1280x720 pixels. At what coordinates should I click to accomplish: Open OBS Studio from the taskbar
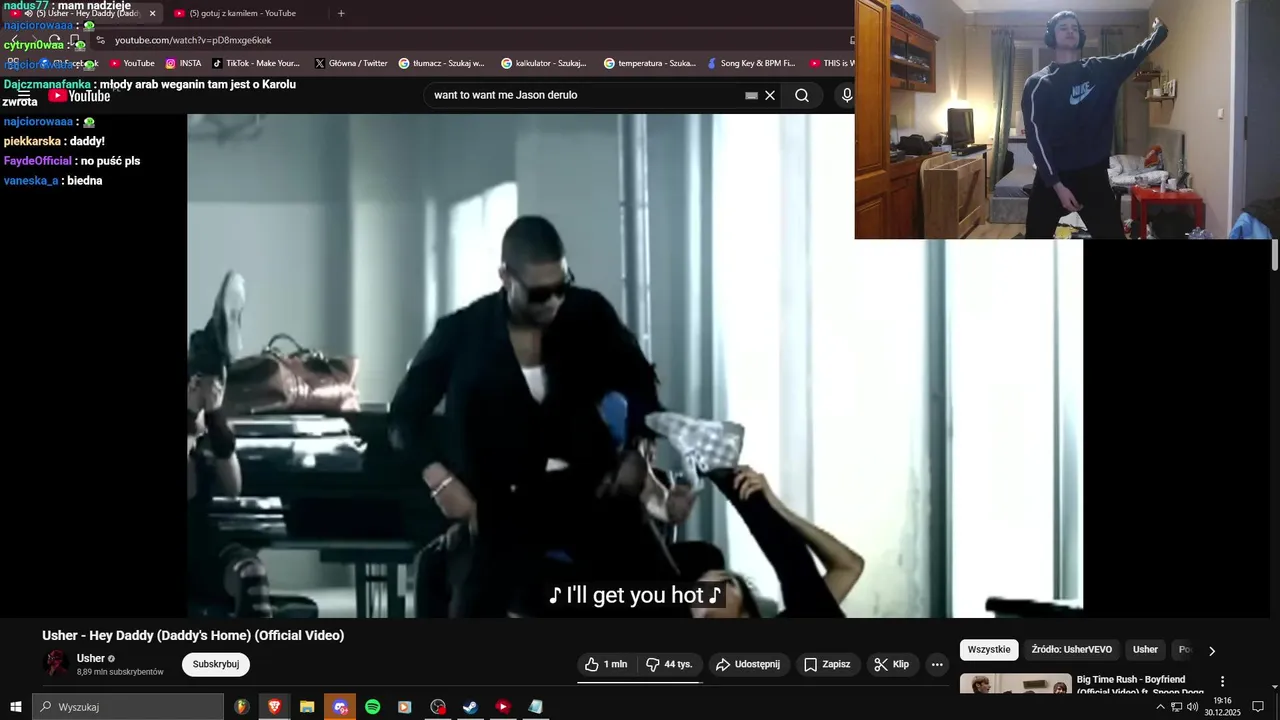[438, 707]
